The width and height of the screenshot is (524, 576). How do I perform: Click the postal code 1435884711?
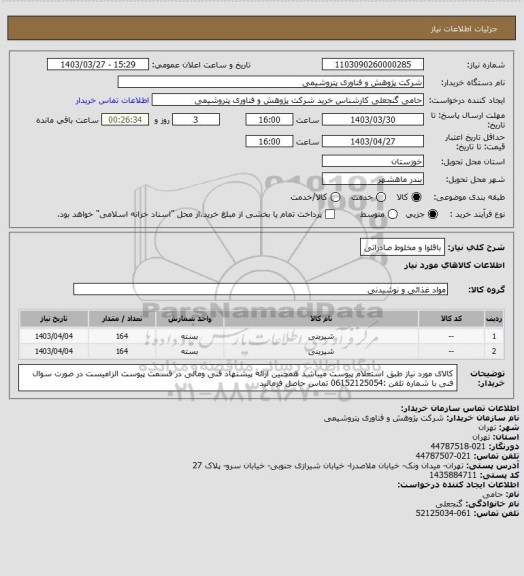[x=453, y=475]
